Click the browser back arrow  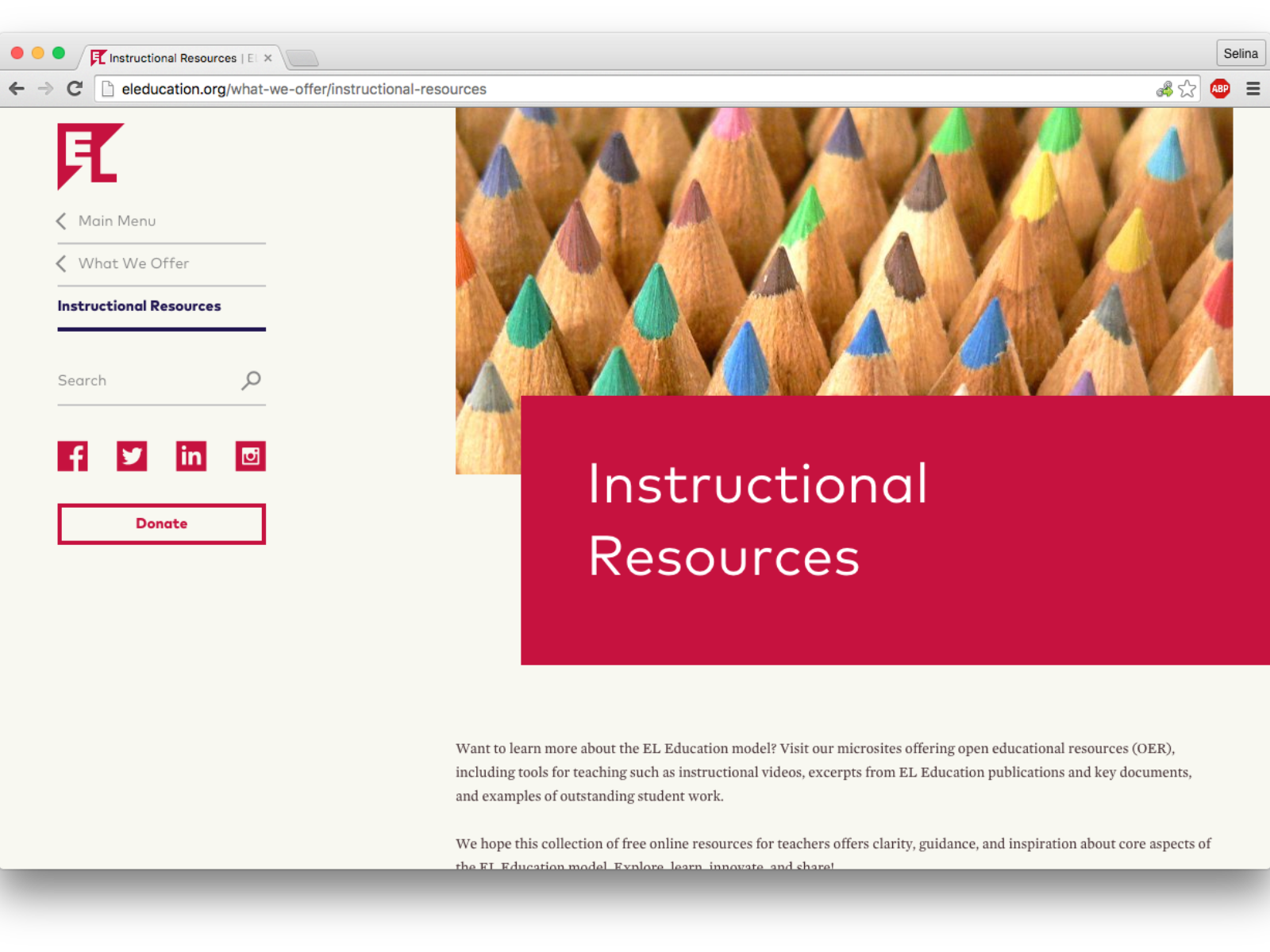(x=17, y=89)
